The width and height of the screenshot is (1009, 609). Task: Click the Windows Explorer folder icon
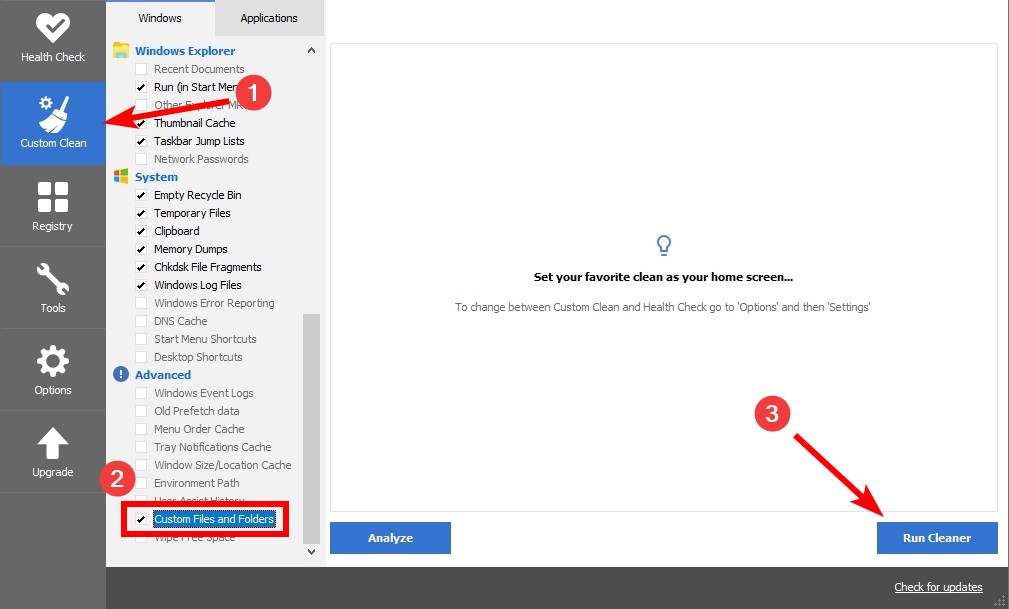click(x=121, y=50)
